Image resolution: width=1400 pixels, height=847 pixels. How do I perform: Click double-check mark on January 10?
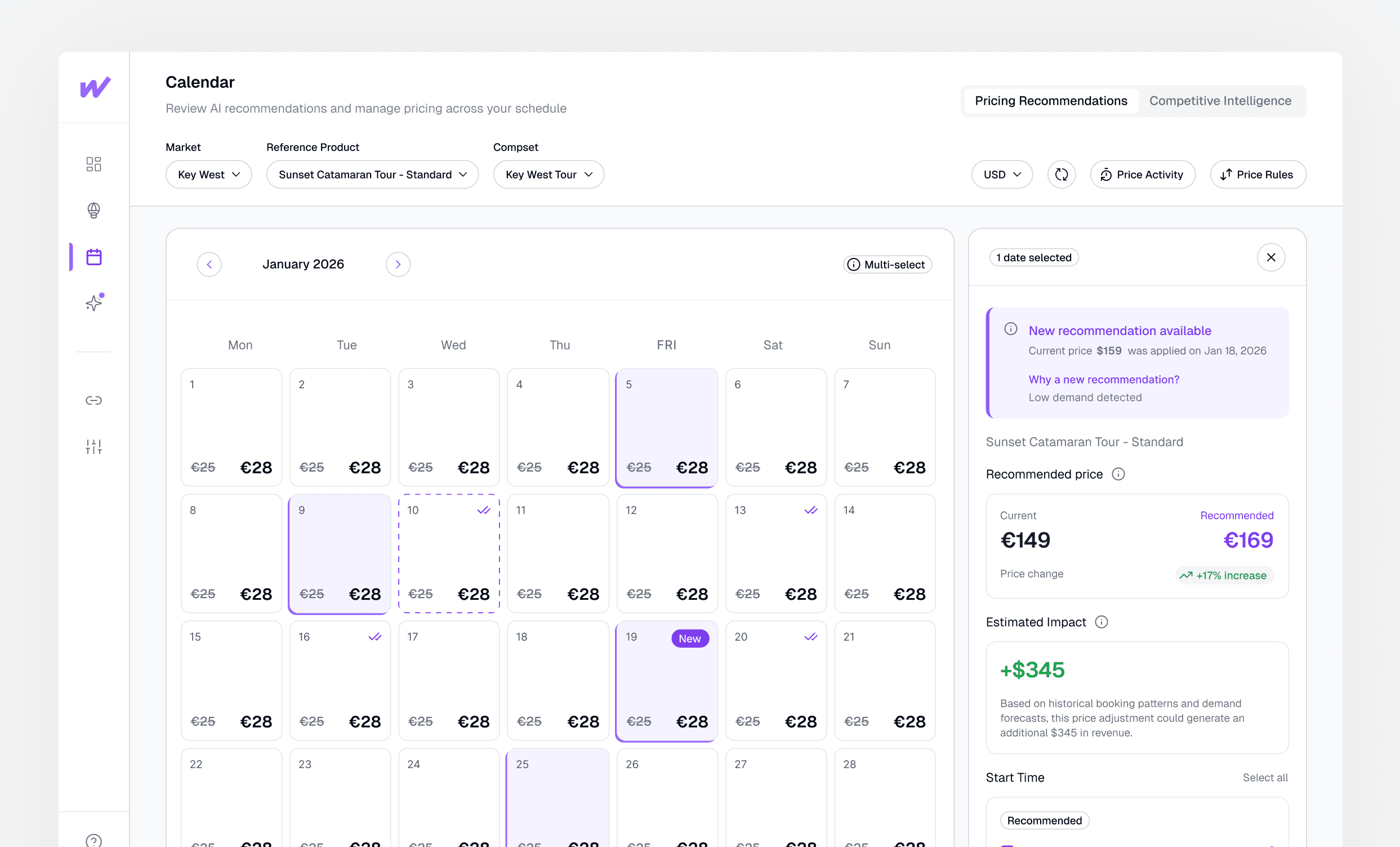tap(484, 510)
